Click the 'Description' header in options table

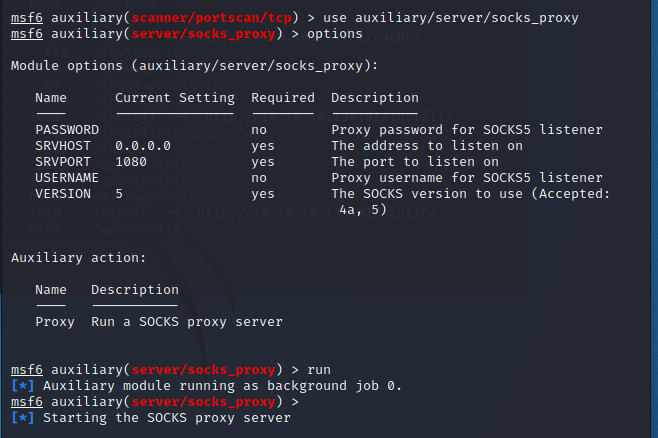(374, 98)
